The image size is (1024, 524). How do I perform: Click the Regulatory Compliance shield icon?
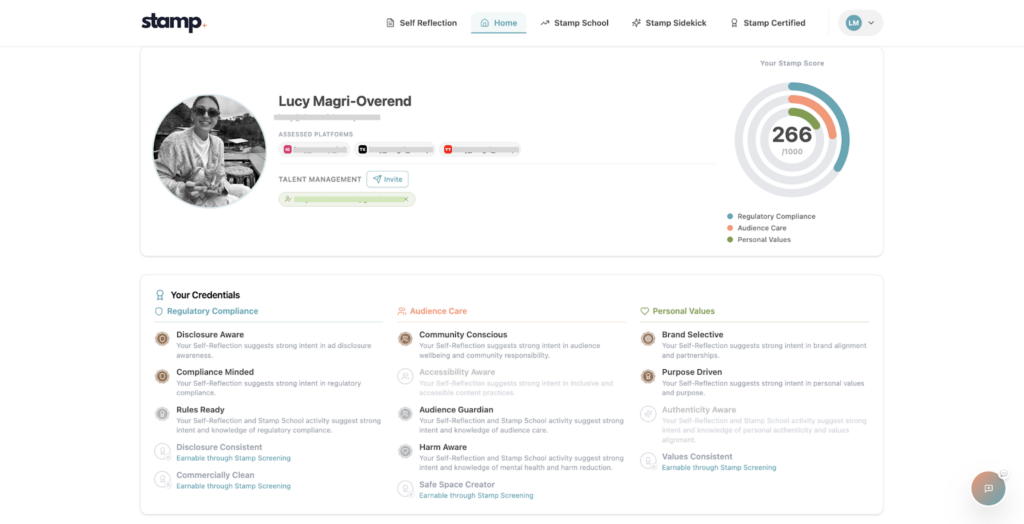click(x=159, y=312)
